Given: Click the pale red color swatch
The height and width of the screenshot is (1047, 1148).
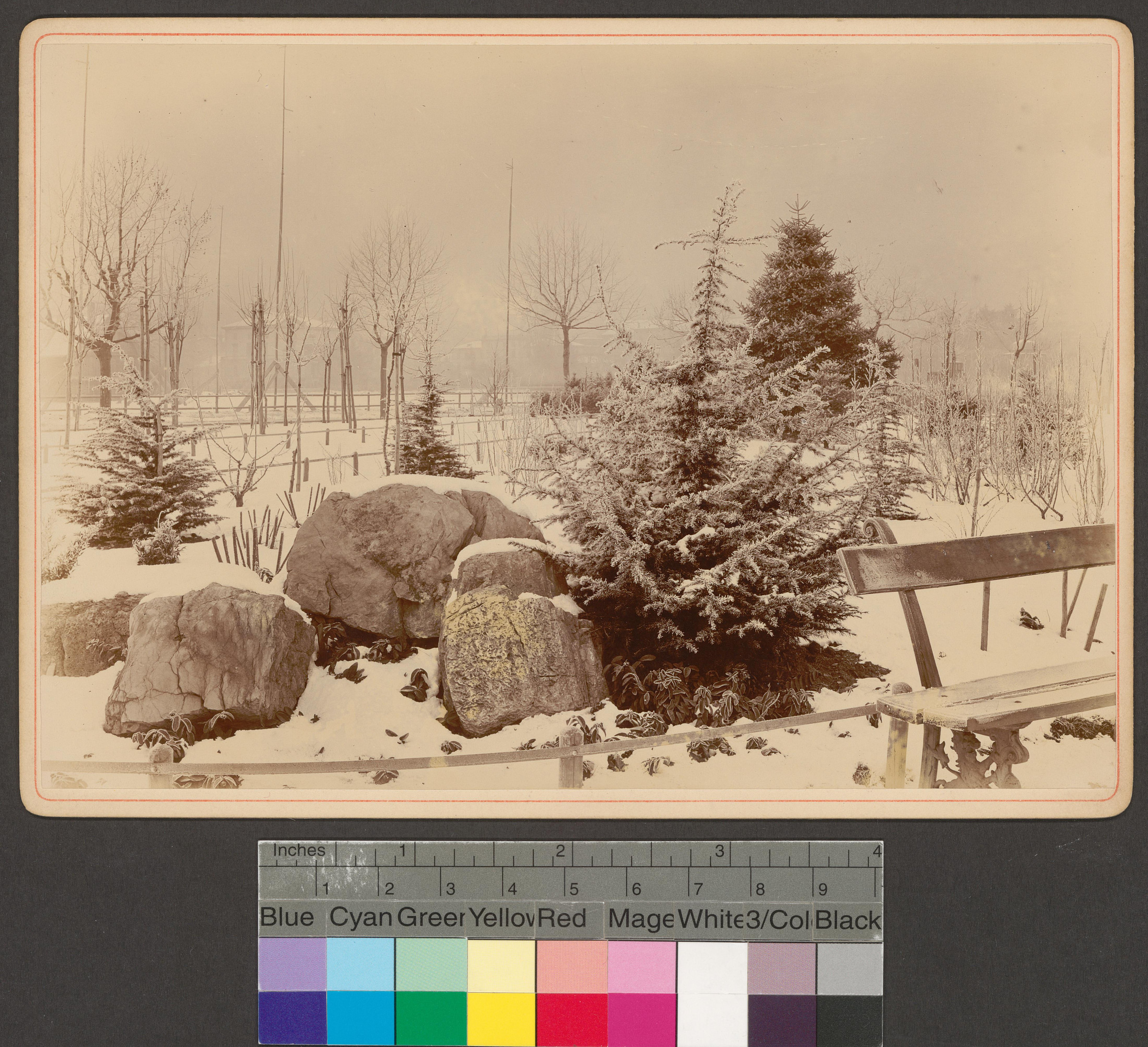Looking at the screenshot, I should pos(572,966).
